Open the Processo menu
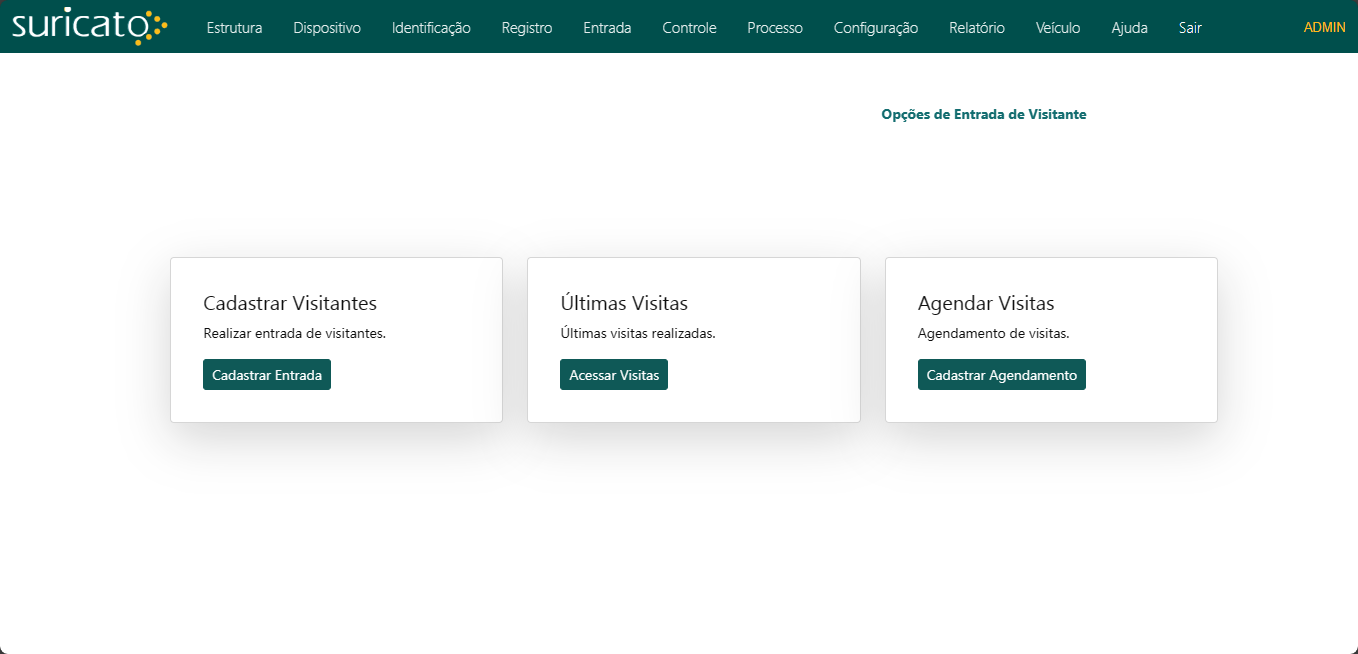 (x=775, y=28)
